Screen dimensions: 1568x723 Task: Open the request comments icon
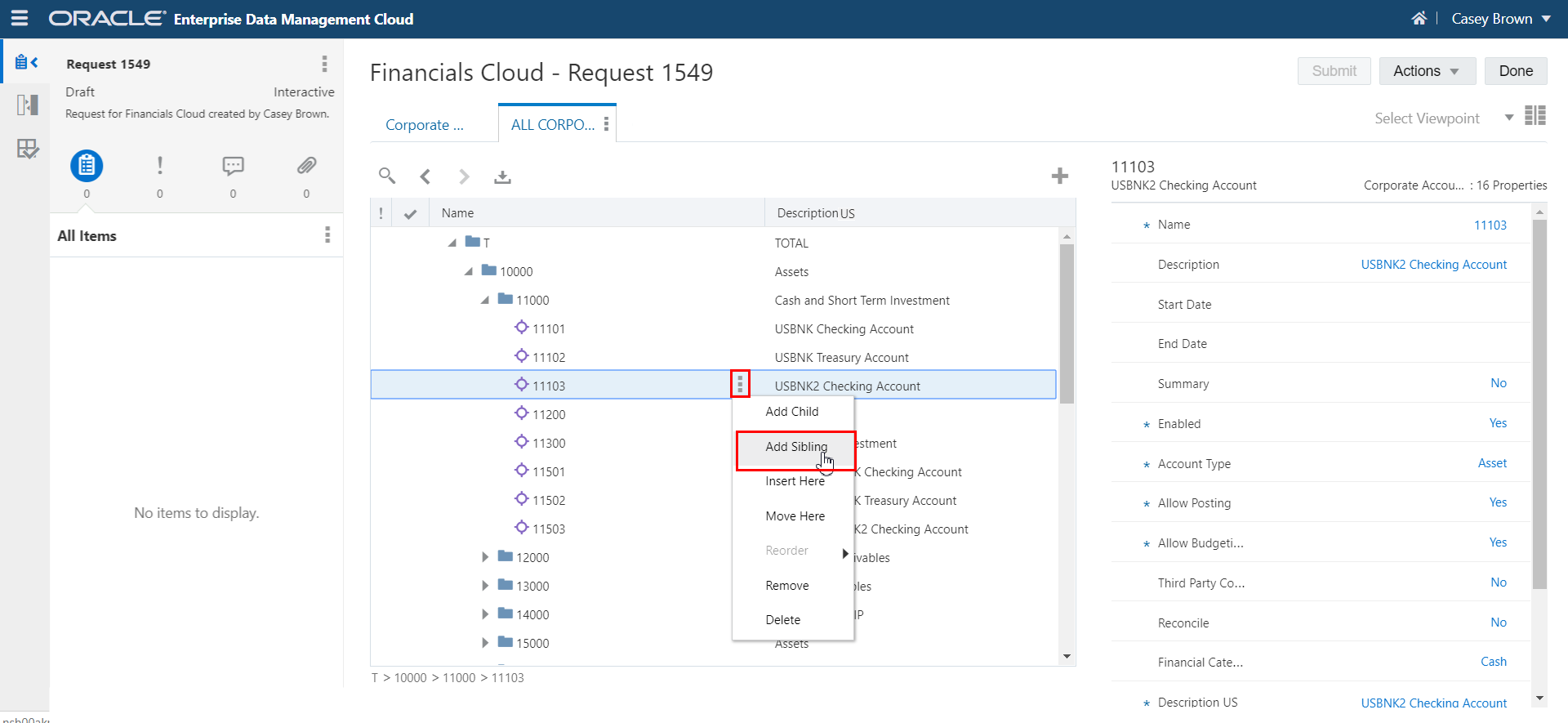(233, 166)
